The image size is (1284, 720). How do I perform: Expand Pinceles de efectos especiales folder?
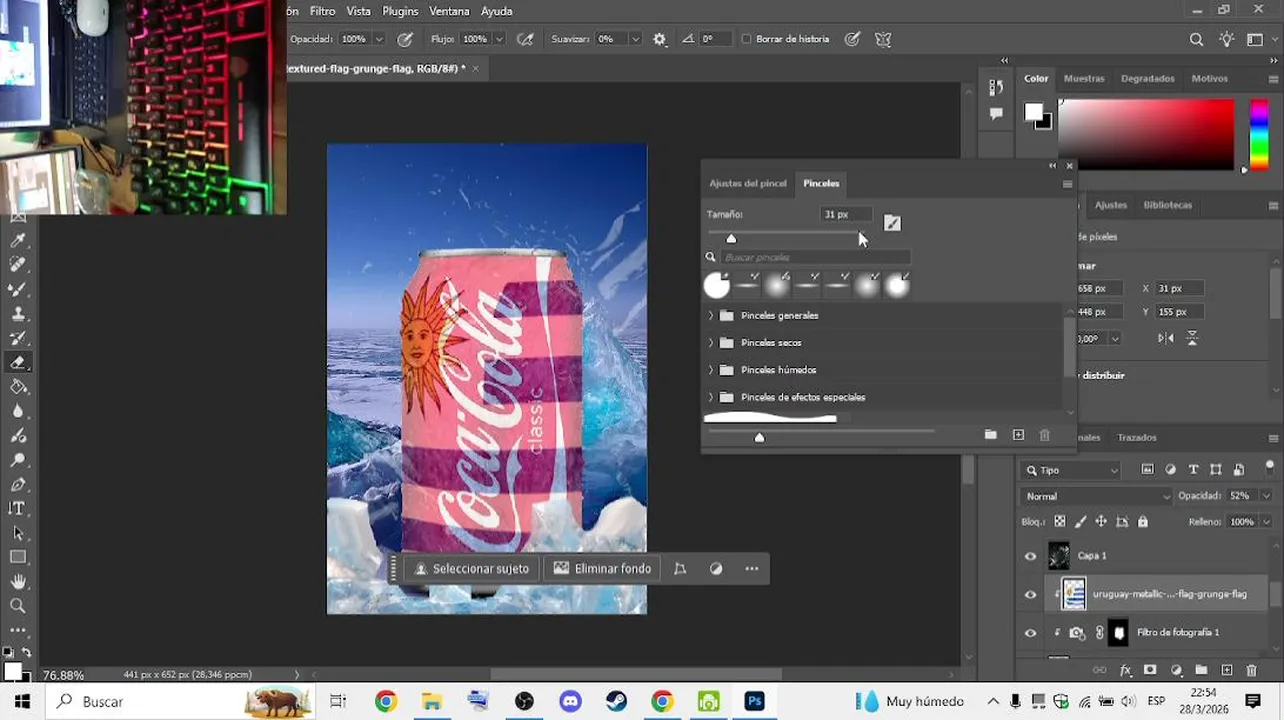[711, 397]
